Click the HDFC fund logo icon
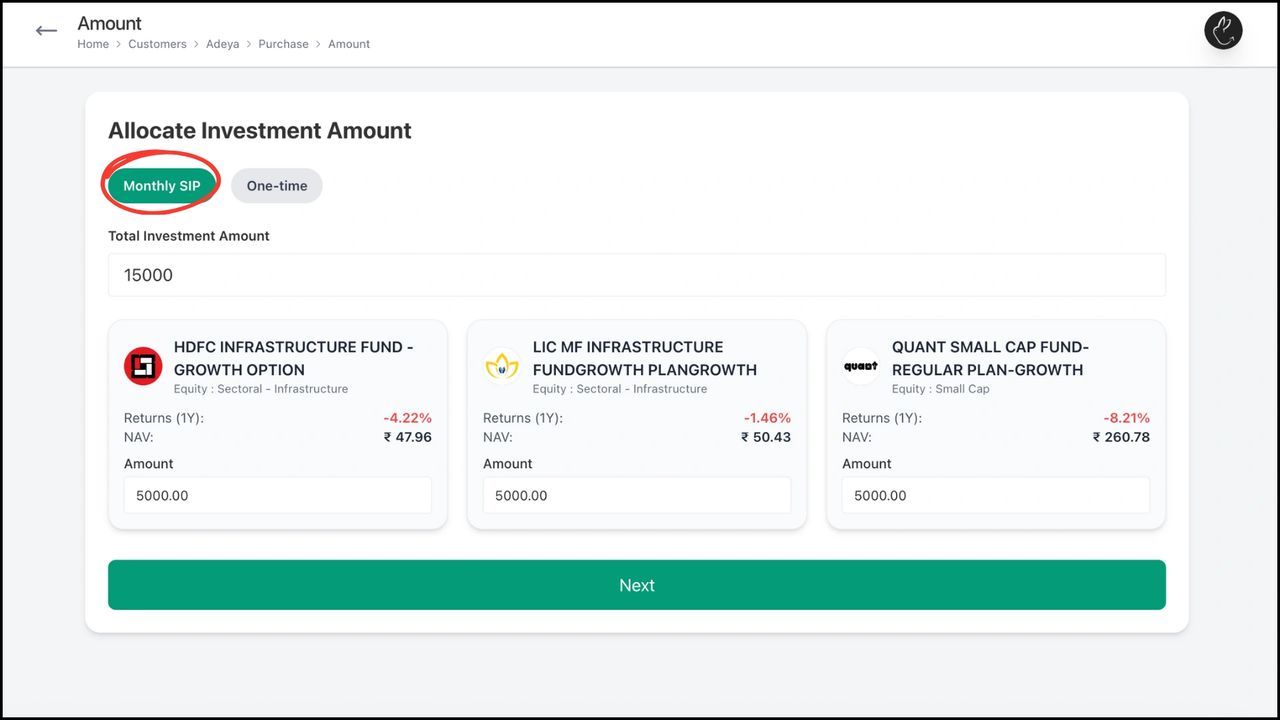Image resolution: width=1280 pixels, height=720 pixels. 143,367
